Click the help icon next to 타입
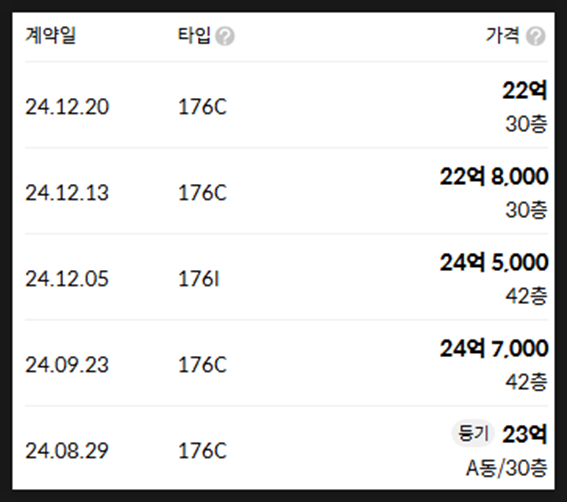 point(225,36)
